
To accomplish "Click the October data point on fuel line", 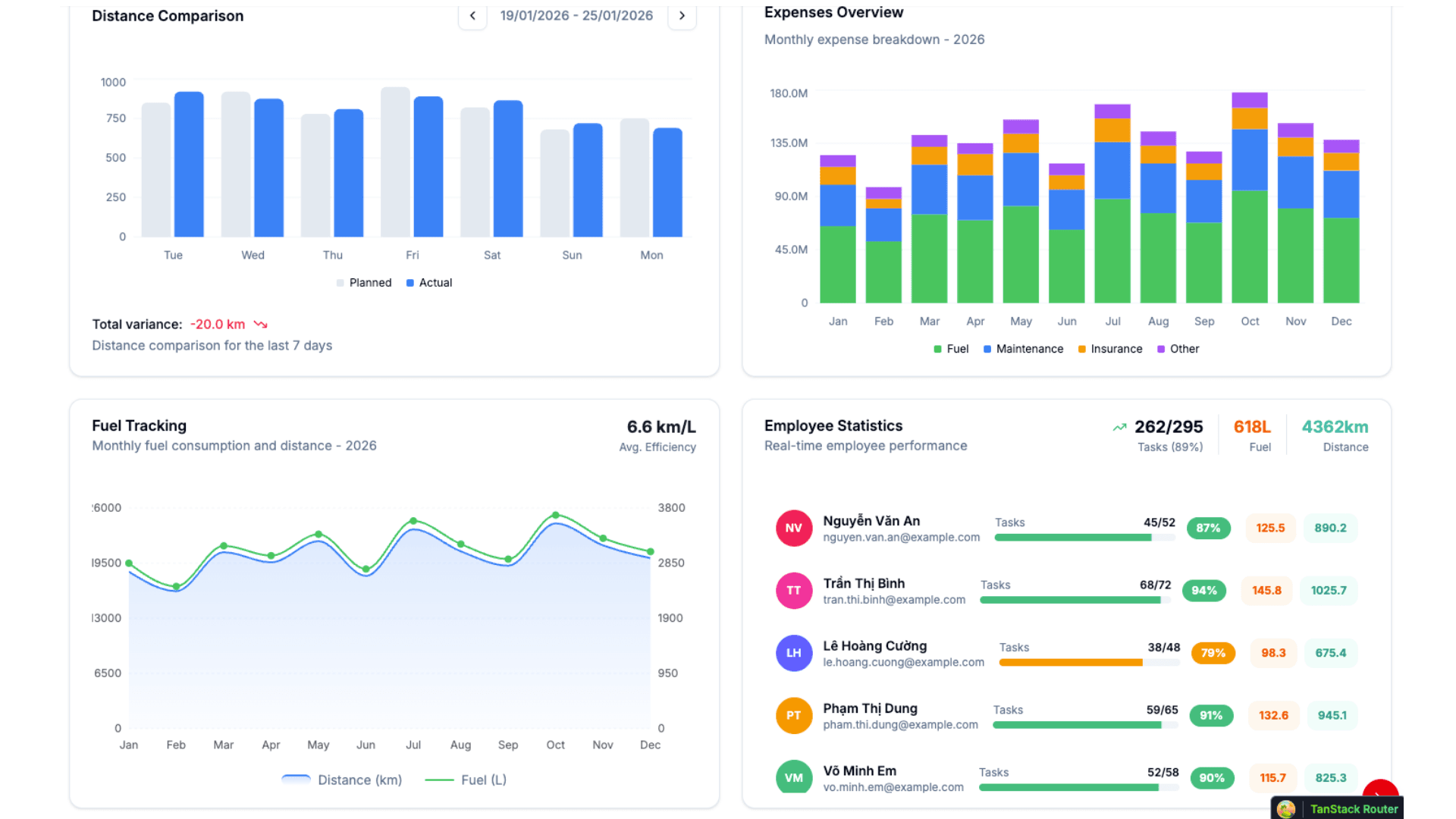I will 556,515.
